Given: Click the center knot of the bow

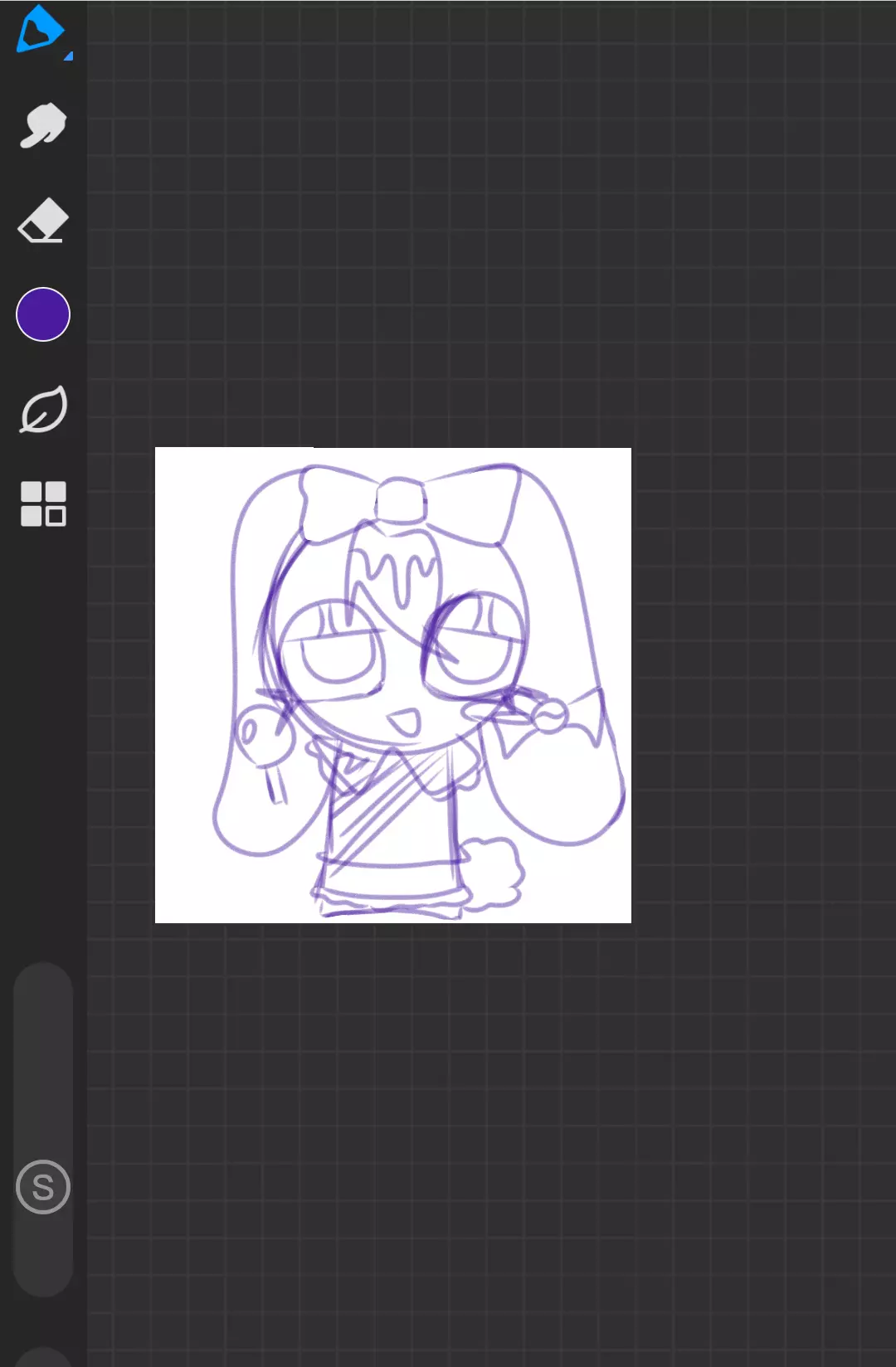Looking at the screenshot, I should pyautogui.click(x=401, y=500).
